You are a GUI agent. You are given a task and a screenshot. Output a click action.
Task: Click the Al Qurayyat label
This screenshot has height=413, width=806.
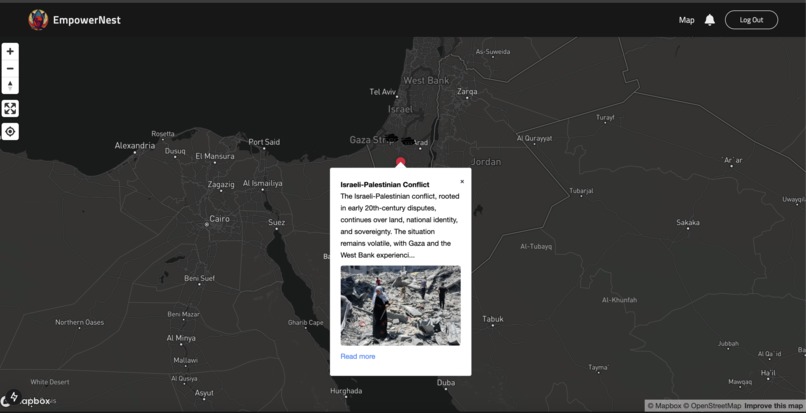(x=535, y=138)
